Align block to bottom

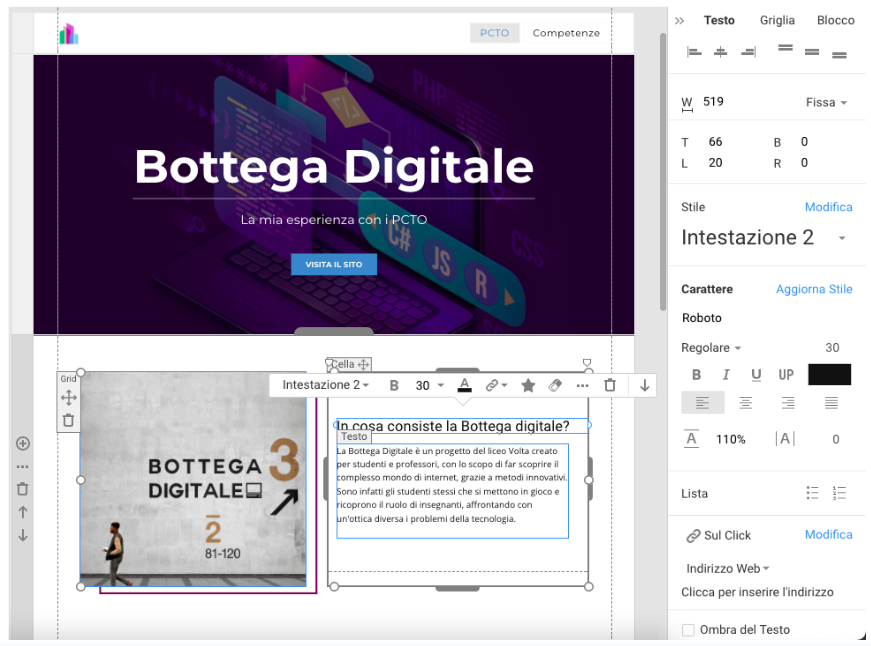(x=839, y=54)
